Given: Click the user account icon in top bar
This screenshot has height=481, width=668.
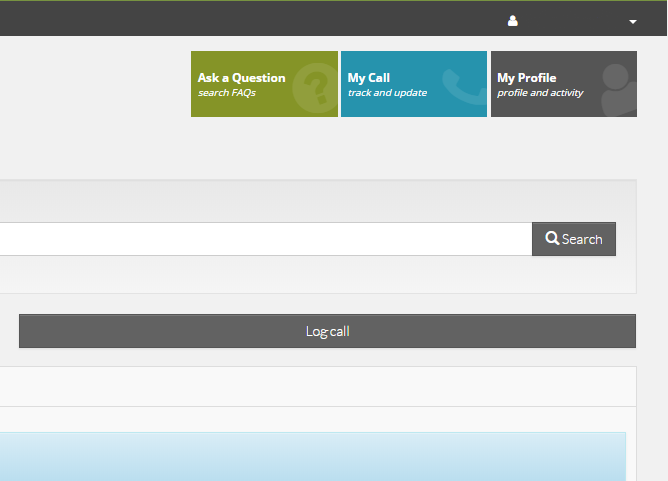Looking at the screenshot, I should tap(513, 20).
